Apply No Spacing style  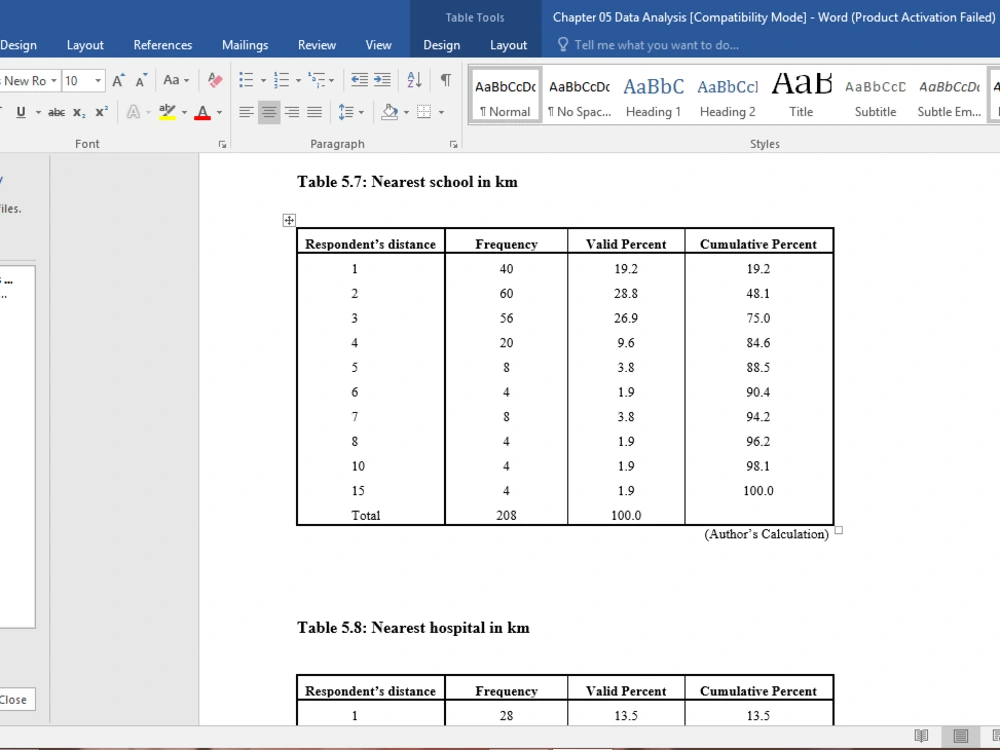tap(579, 95)
